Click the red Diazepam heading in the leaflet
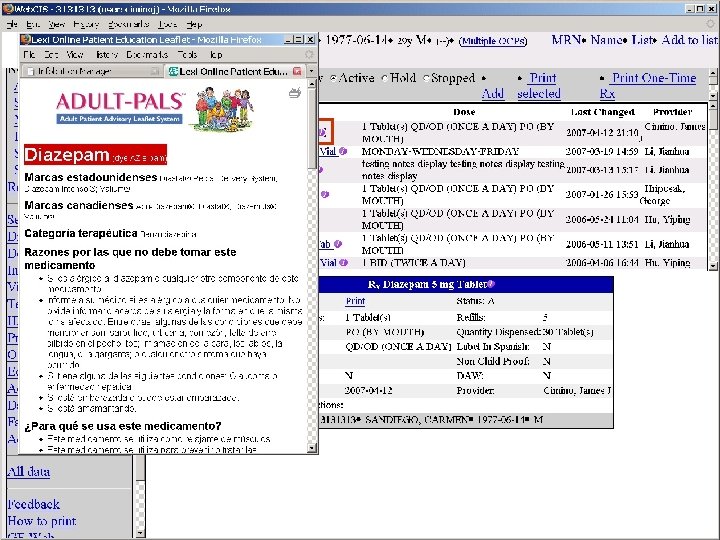The image size is (720, 540). (96, 155)
